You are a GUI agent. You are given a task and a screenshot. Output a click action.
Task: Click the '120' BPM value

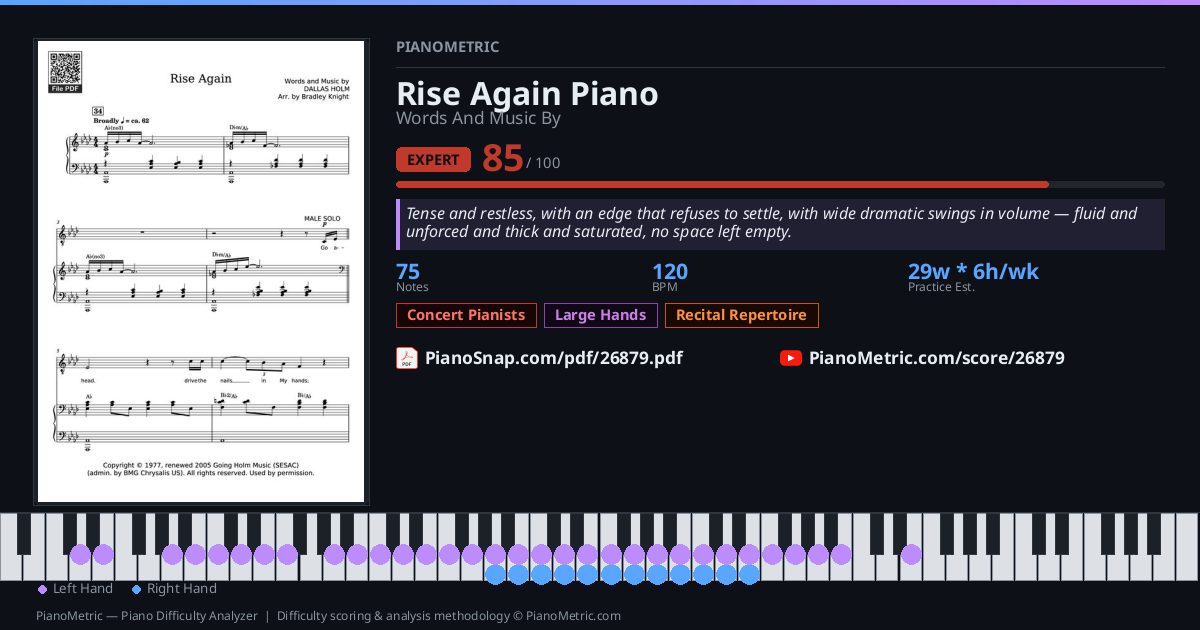670,272
